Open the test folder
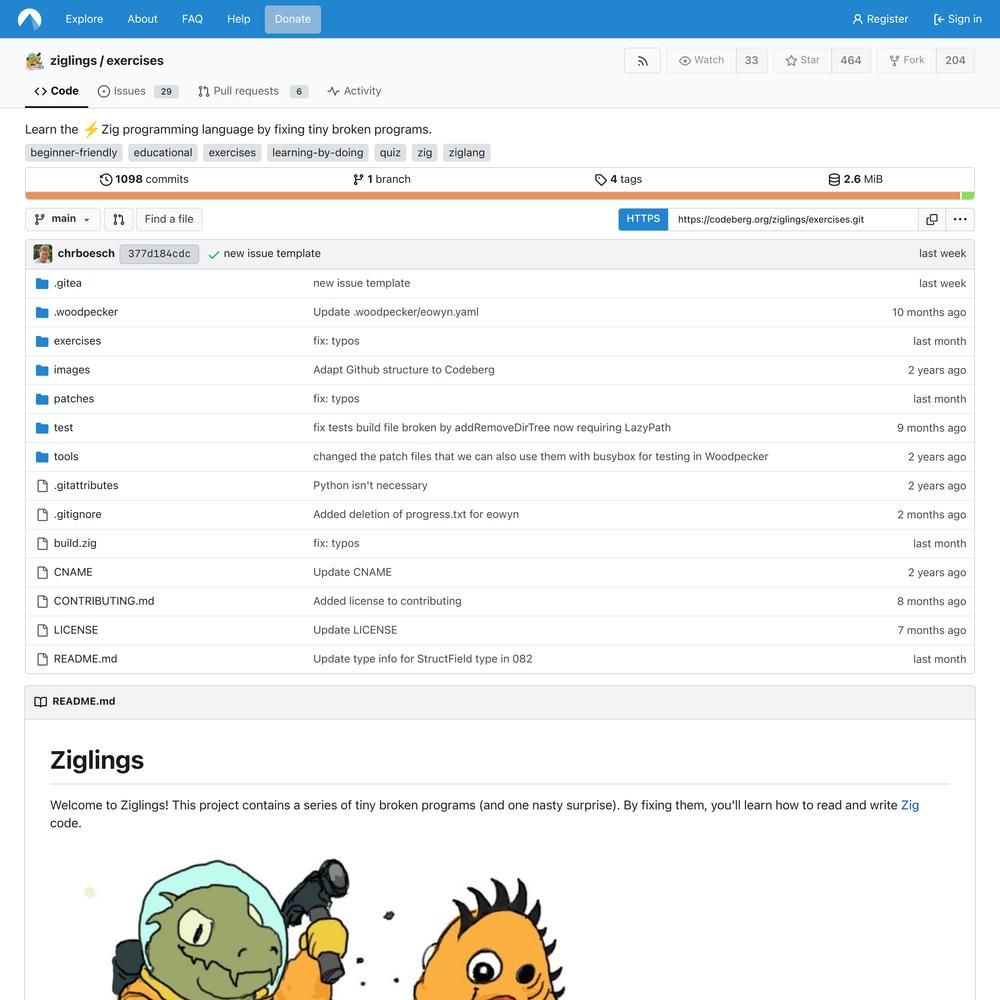The image size is (1000, 1000). (x=63, y=427)
